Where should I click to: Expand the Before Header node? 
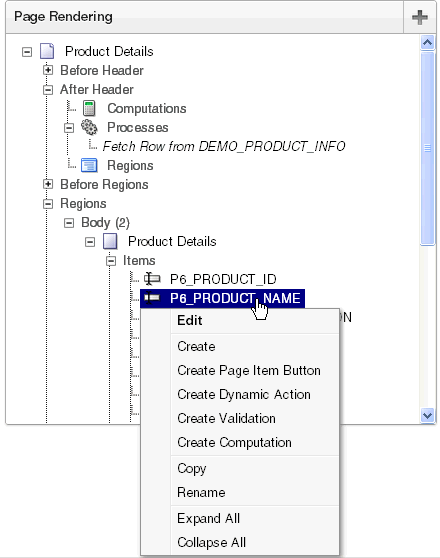tap(48, 70)
